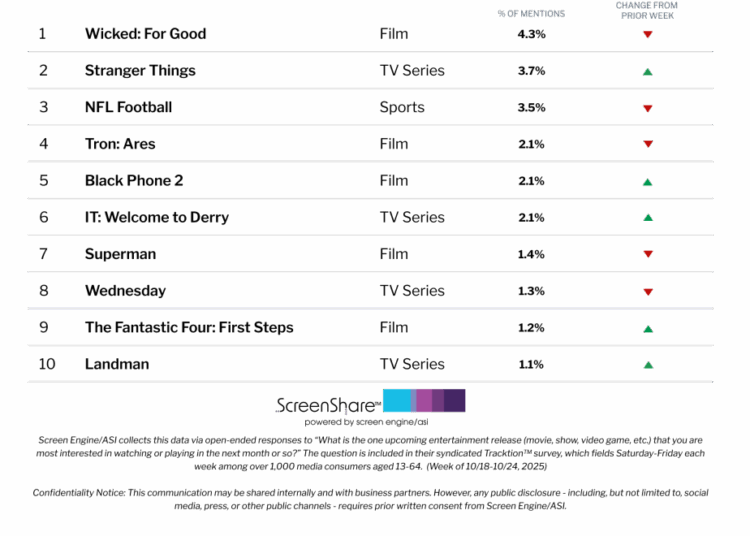
Task: Click the title Wednesday
Action: point(125,291)
